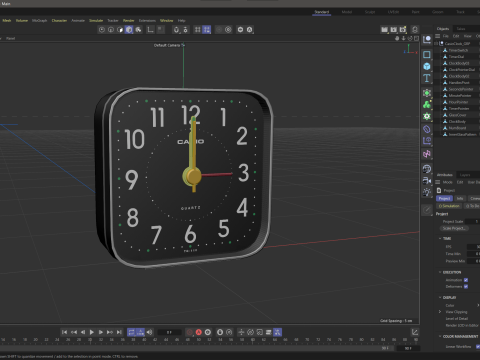Image resolution: width=480 pixels, height=360 pixels.
Task: Select the Project attribute tab button
Action: point(444,198)
